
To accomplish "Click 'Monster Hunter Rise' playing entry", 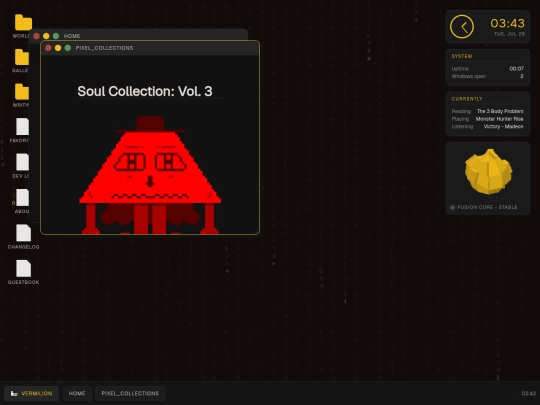I will [499, 119].
